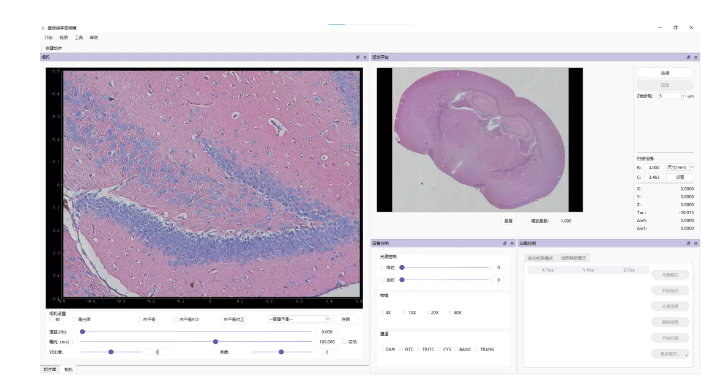
Task: Click the app logo in the title bar
Action: [x=43, y=28]
